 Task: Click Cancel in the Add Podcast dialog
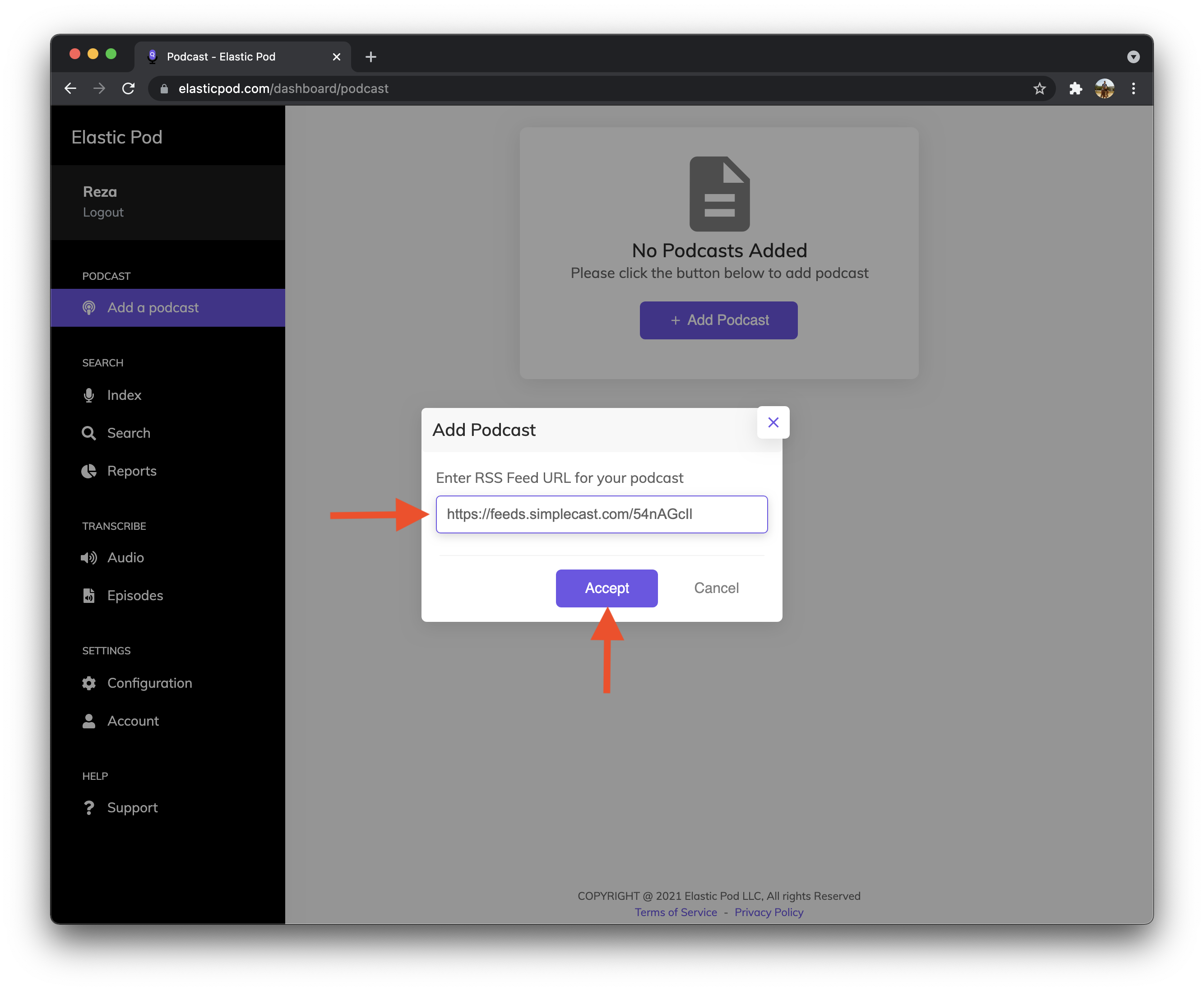click(x=716, y=588)
